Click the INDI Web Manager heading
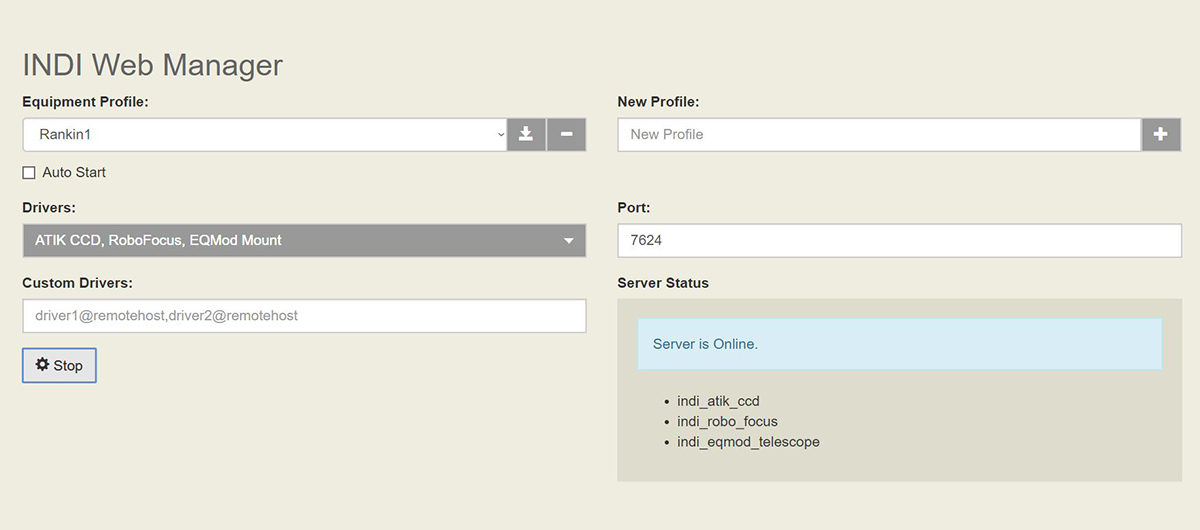This screenshot has height=530, width=1200. (x=153, y=65)
